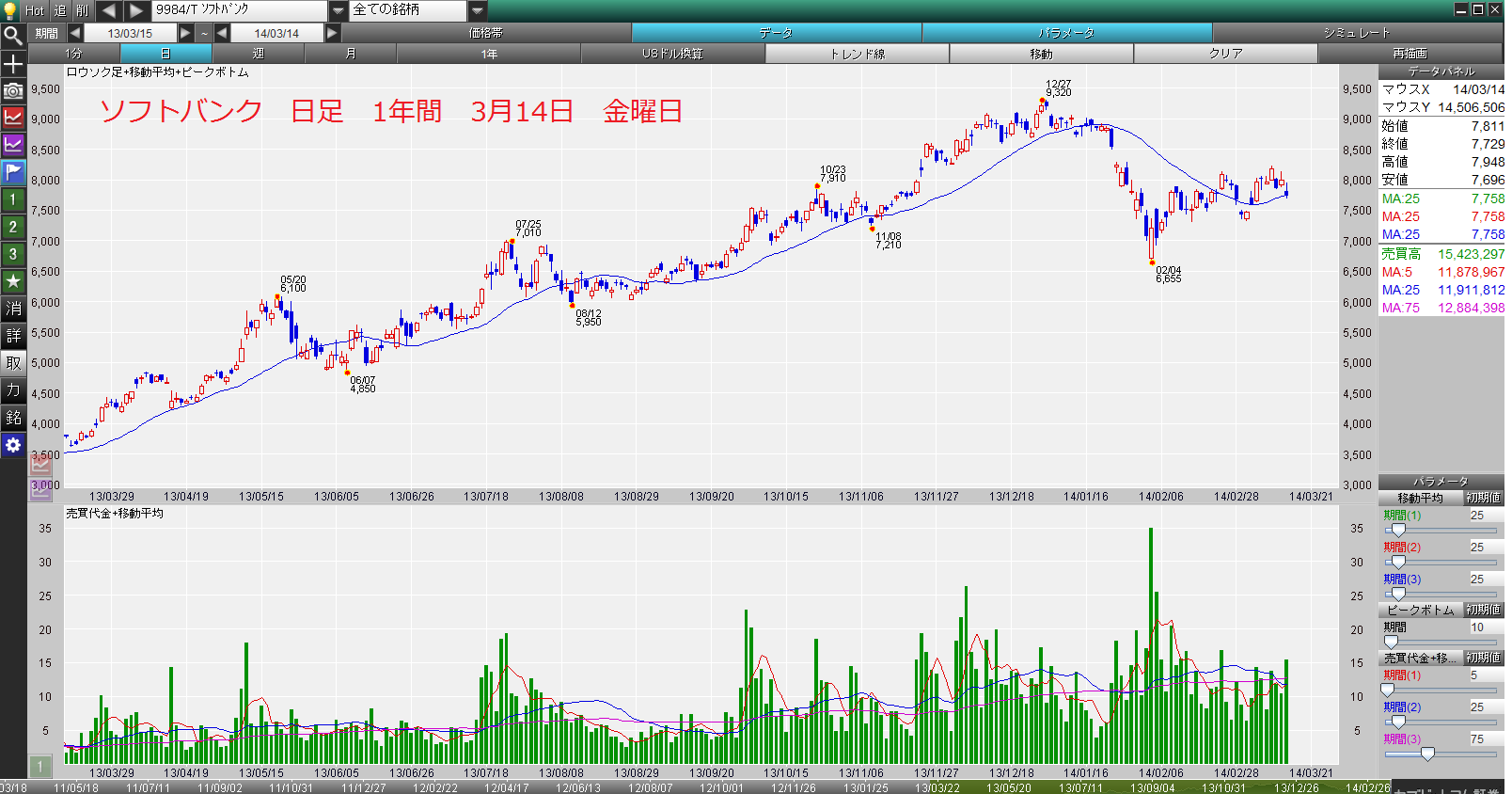The image size is (1512, 794).
Task: Select the 月 monthly timeframe tab
Action: pyautogui.click(x=351, y=54)
